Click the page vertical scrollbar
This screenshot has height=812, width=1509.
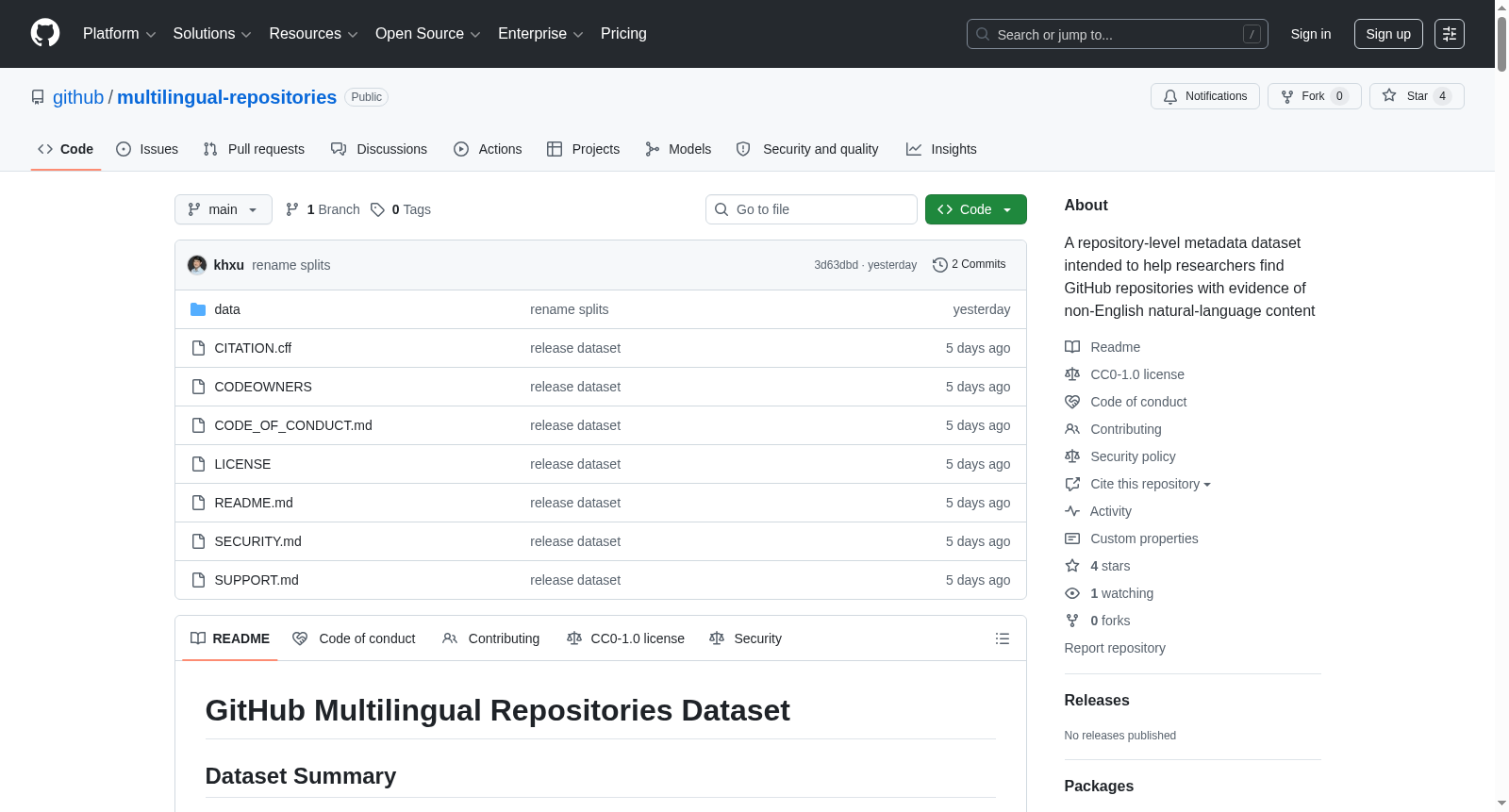pos(1501,406)
